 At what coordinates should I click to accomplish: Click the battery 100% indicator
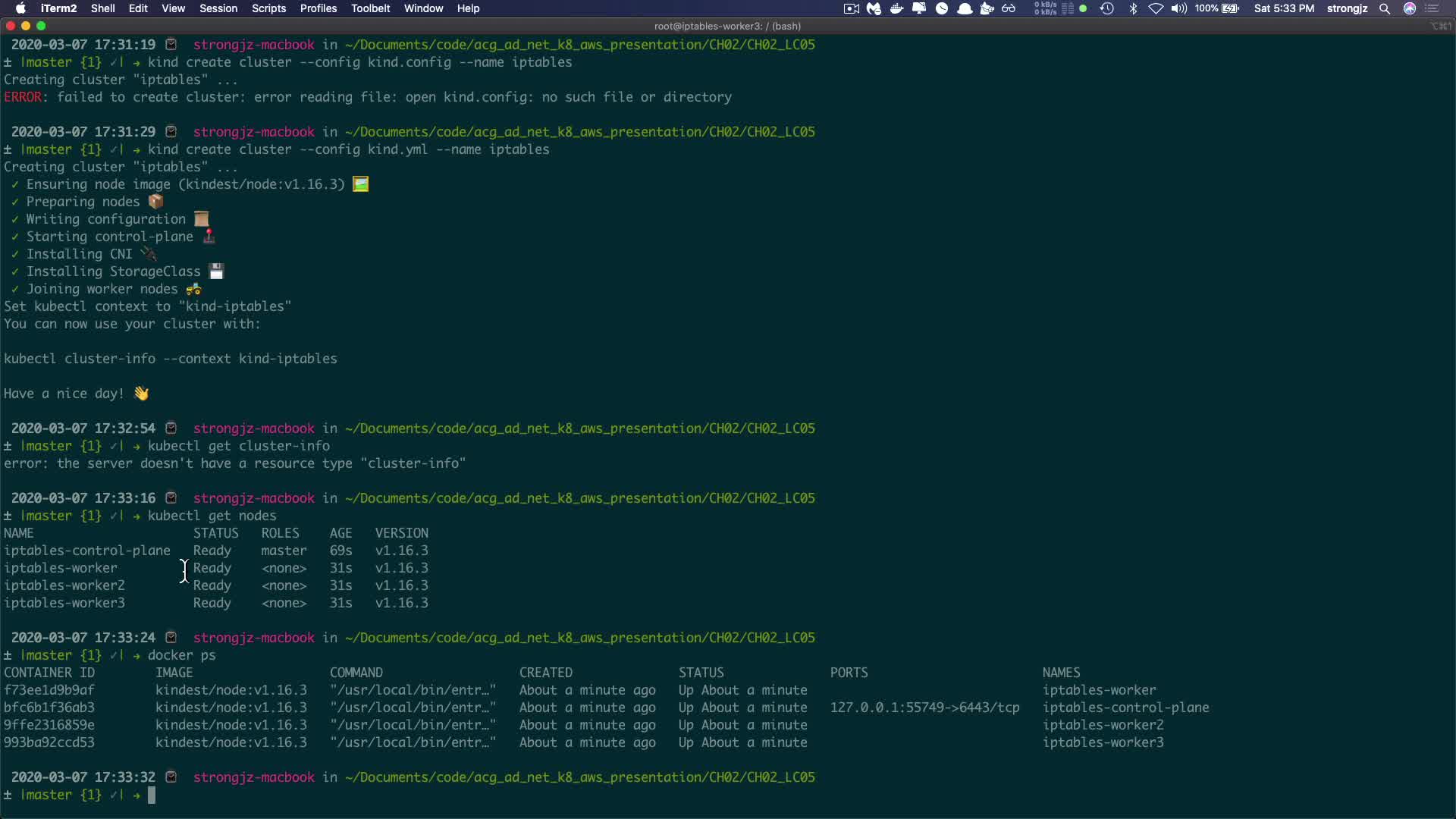[x=1217, y=8]
